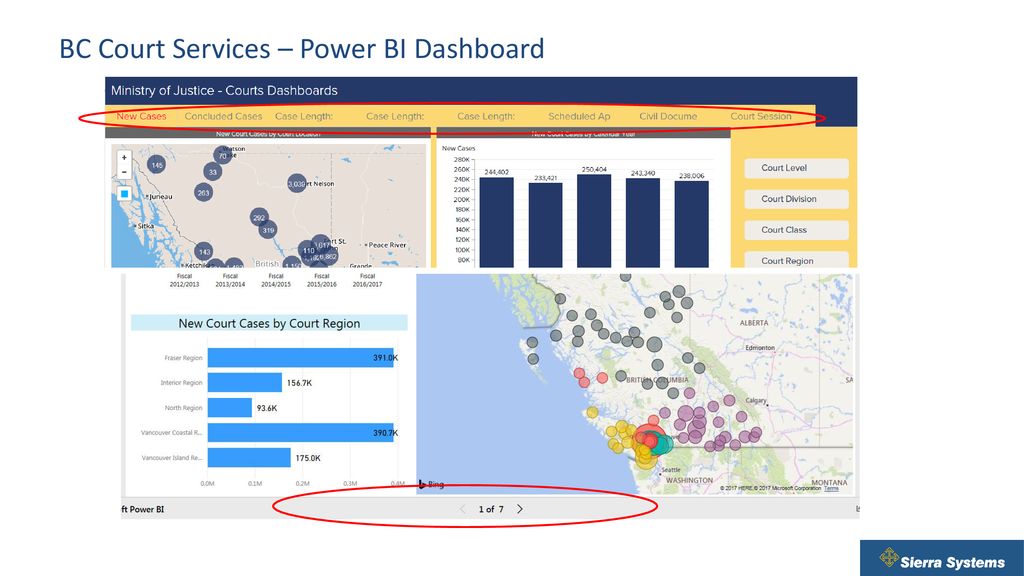This screenshot has width=1024, height=576.
Task: Select the 233,421 new cases bar
Action: pos(545,225)
